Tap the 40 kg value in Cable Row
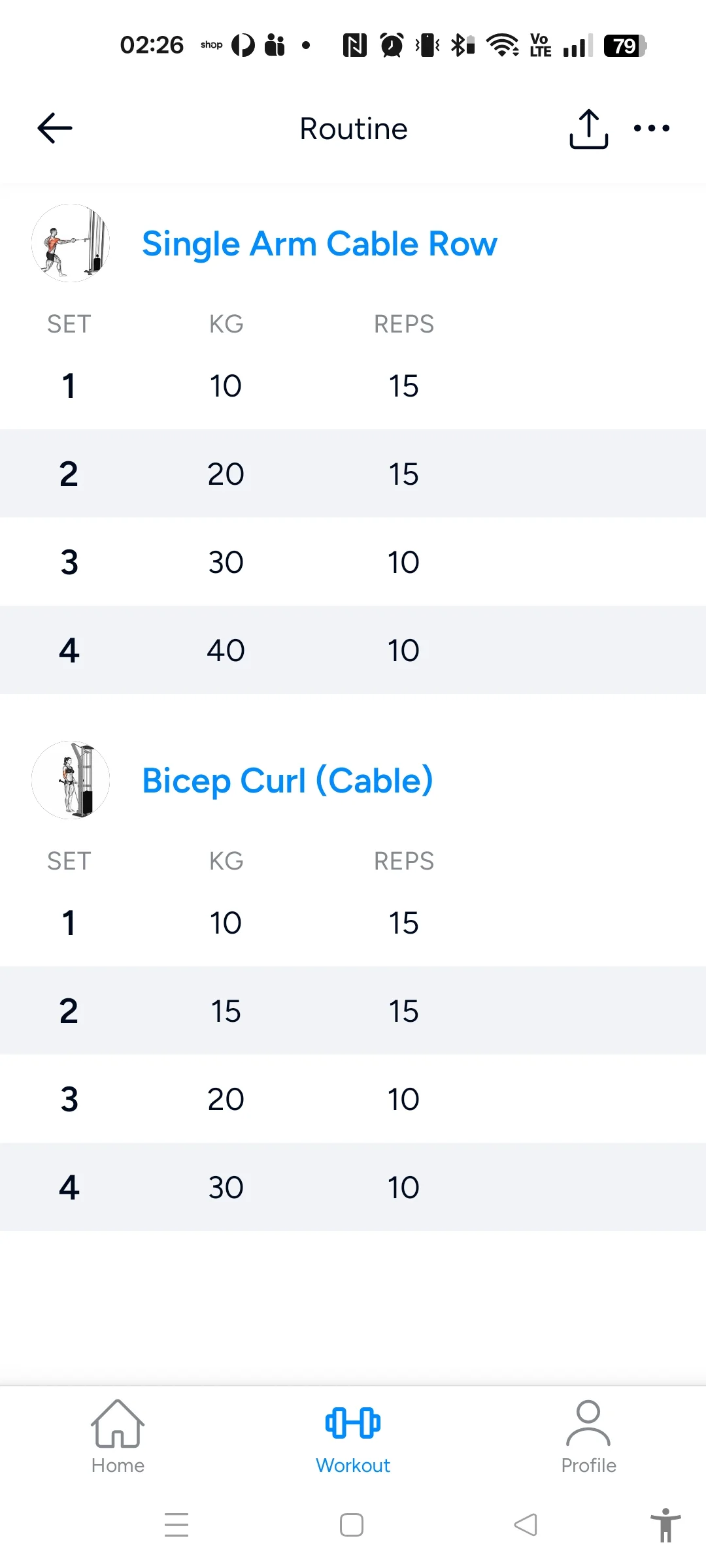This screenshot has height=1568, width=706. [x=226, y=650]
